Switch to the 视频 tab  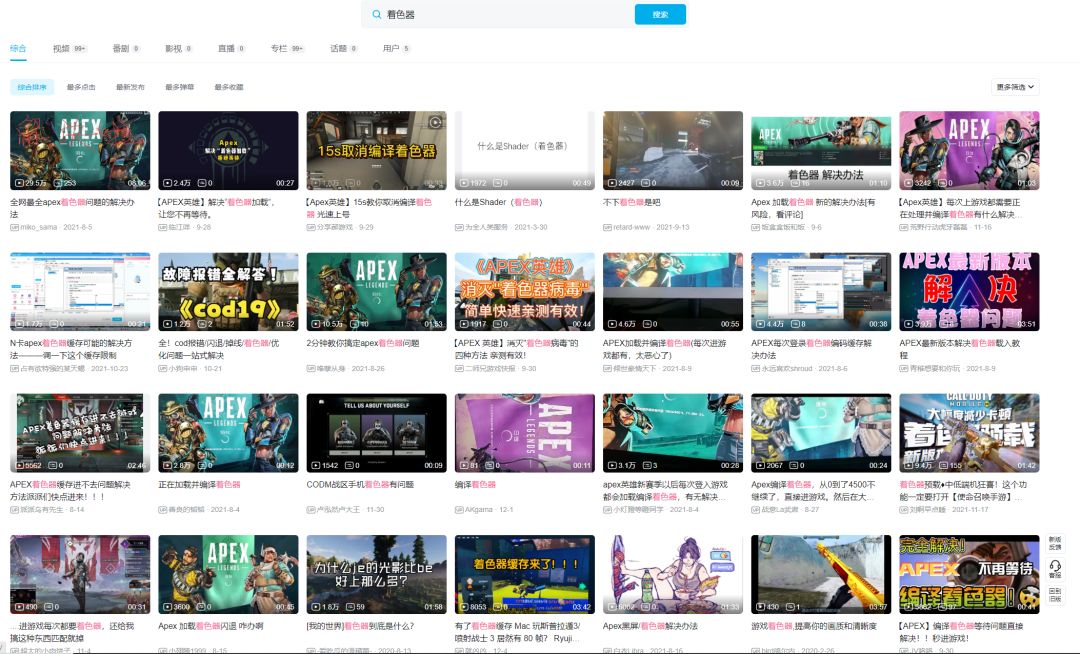tap(69, 48)
